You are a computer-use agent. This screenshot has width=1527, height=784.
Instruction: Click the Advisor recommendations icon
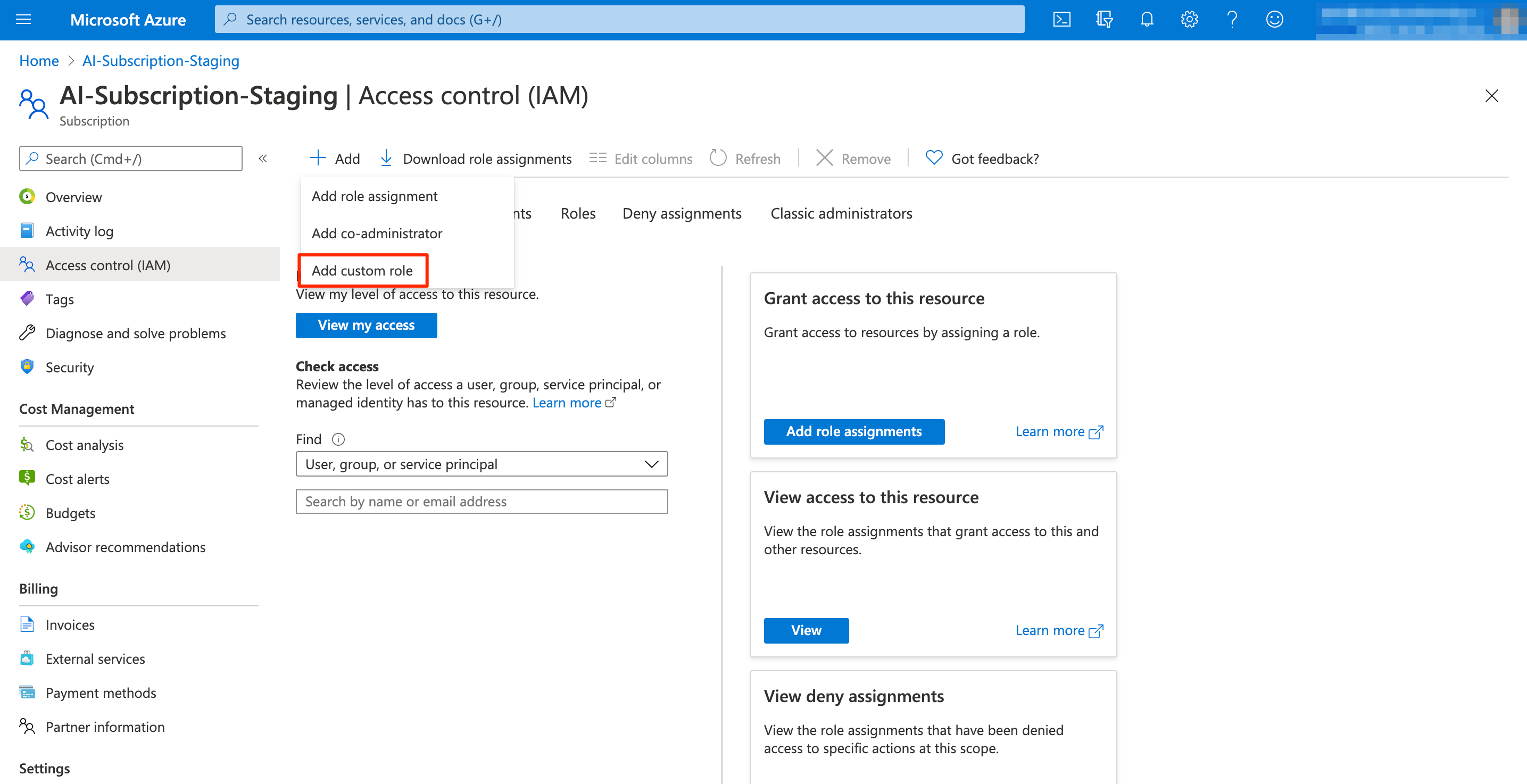tap(27, 546)
